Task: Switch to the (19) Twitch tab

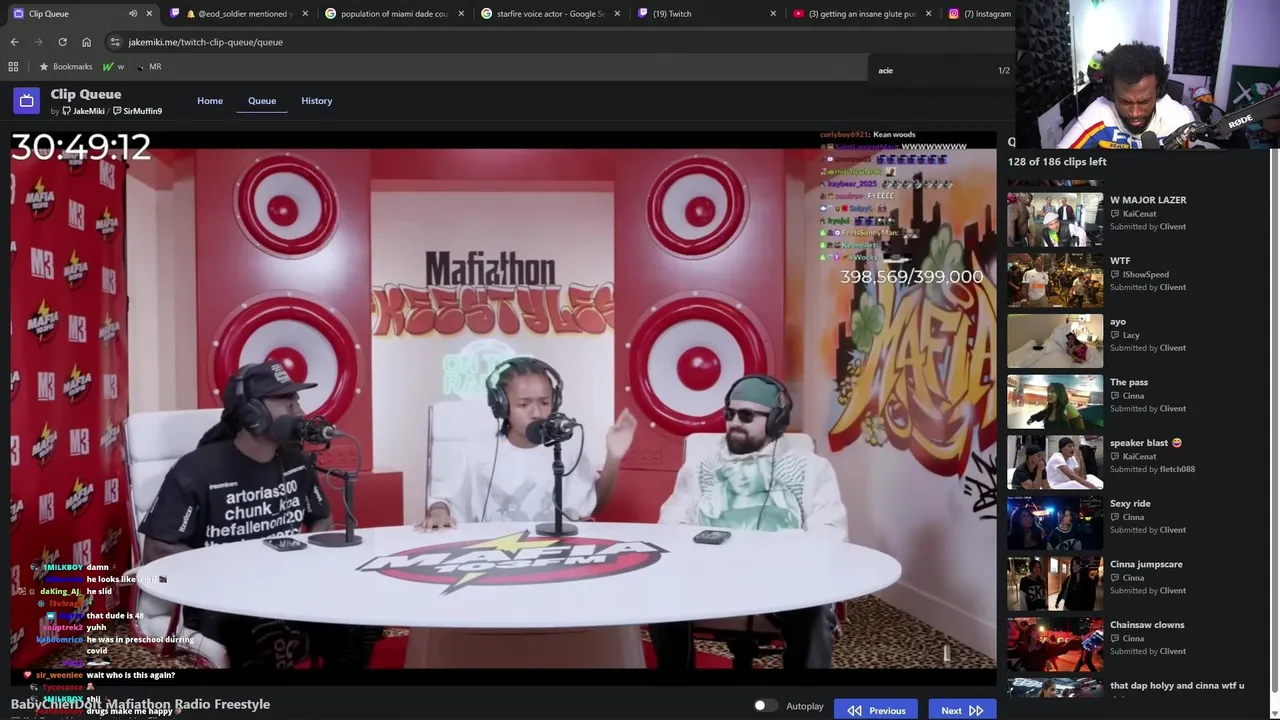Action: pyautogui.click(x=706, y=14)
